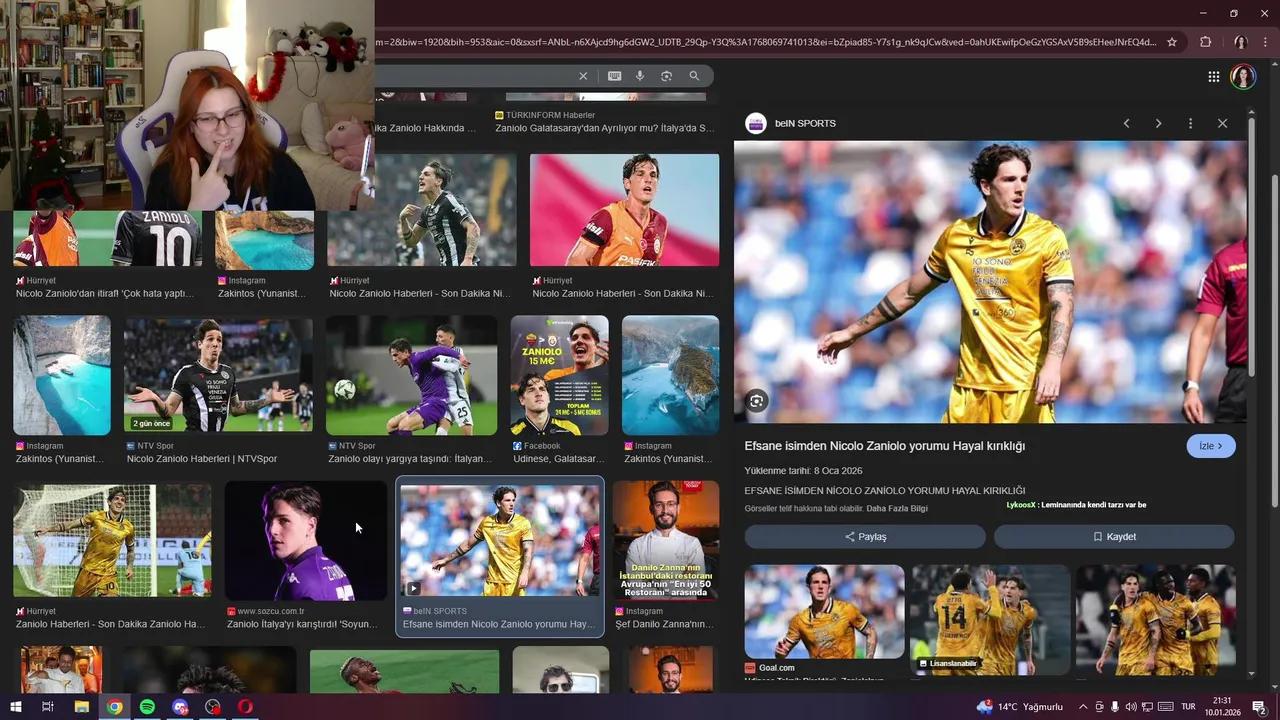The image size is (1280, 720).
Task: Open the Chrome extensions puzzle icon
Action: [1205, 42]
